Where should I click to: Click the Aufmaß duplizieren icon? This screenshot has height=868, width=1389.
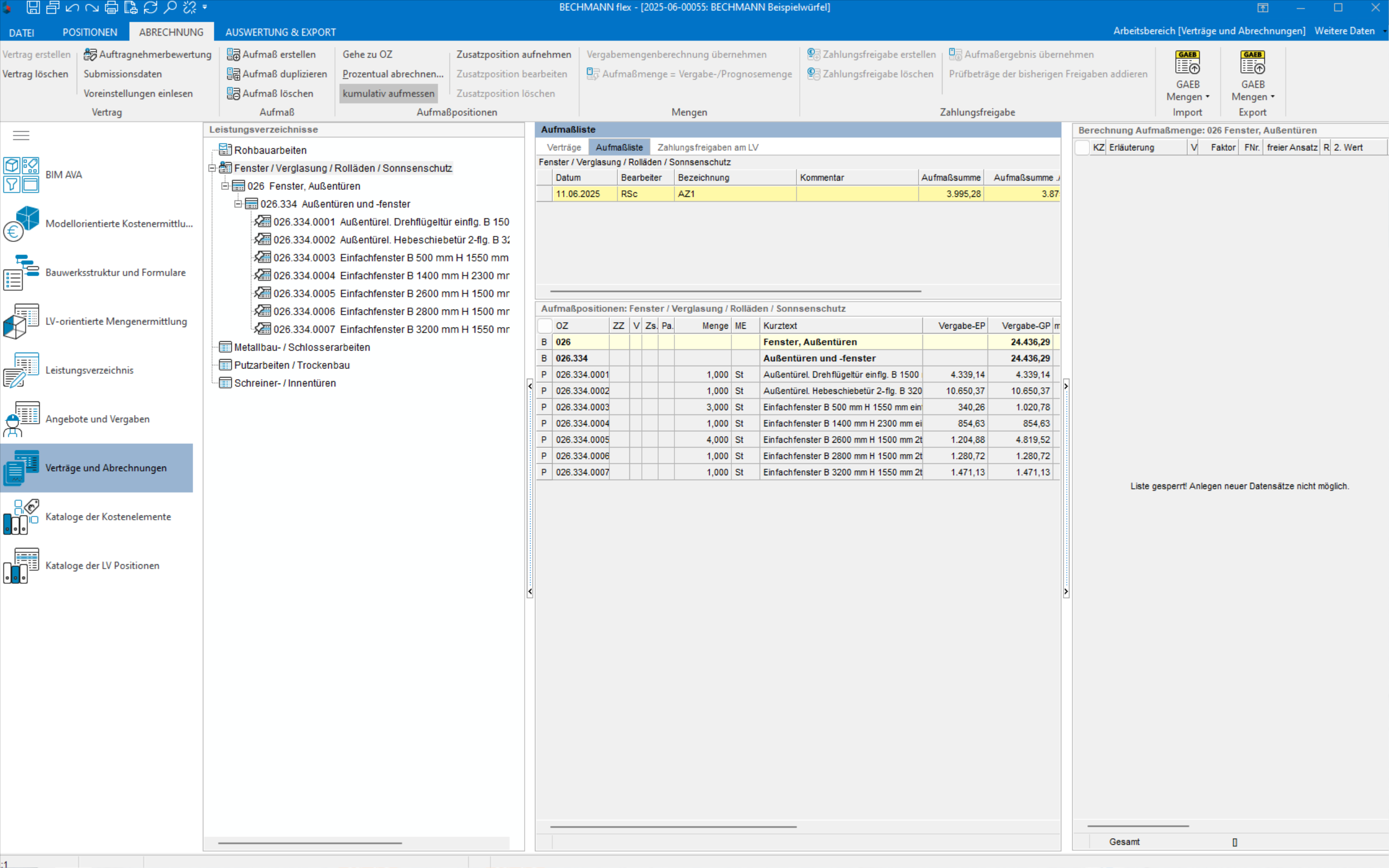pos(233,74)
